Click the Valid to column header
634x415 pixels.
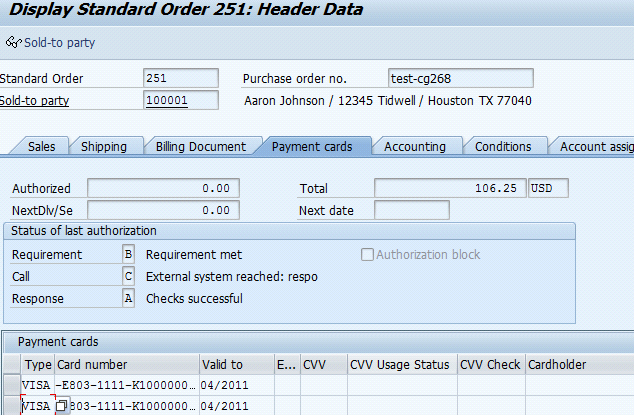(222, 365)
